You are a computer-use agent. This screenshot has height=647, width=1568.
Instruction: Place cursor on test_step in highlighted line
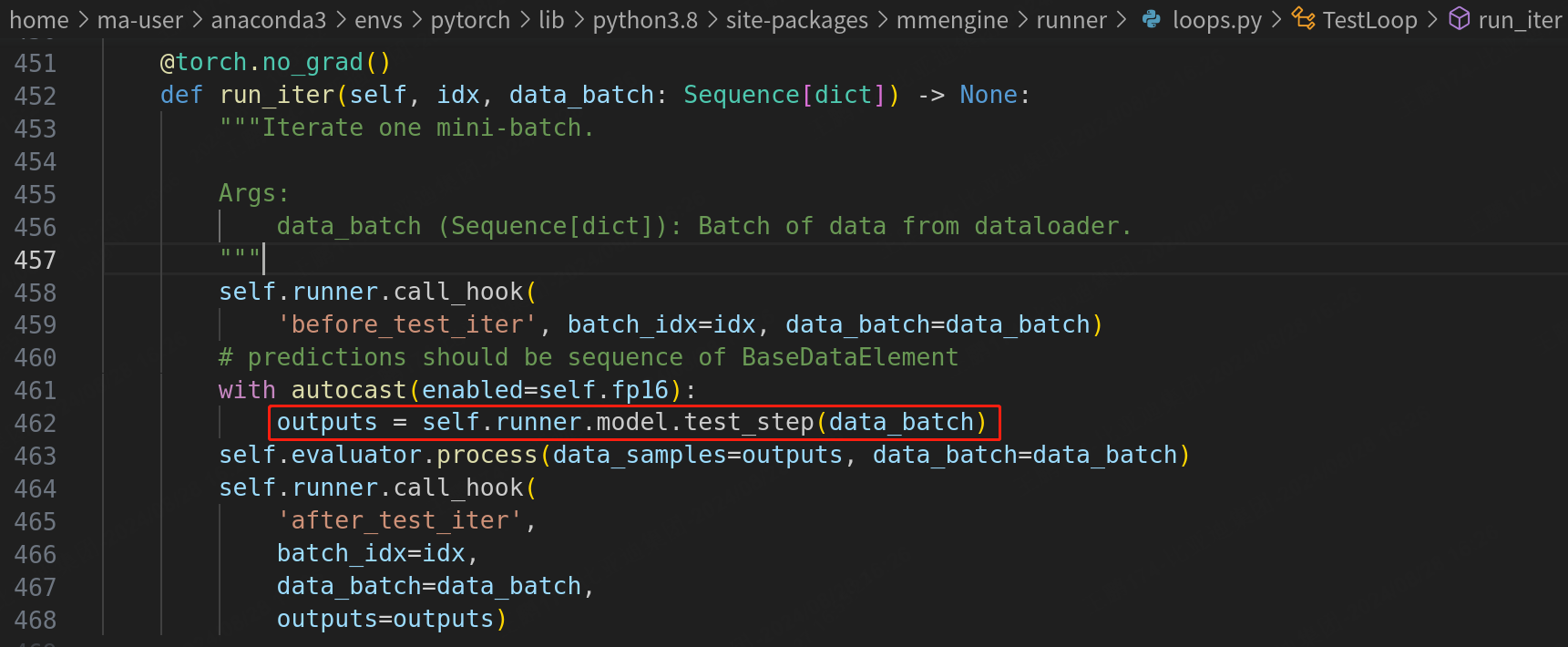[x=749, y=423]
